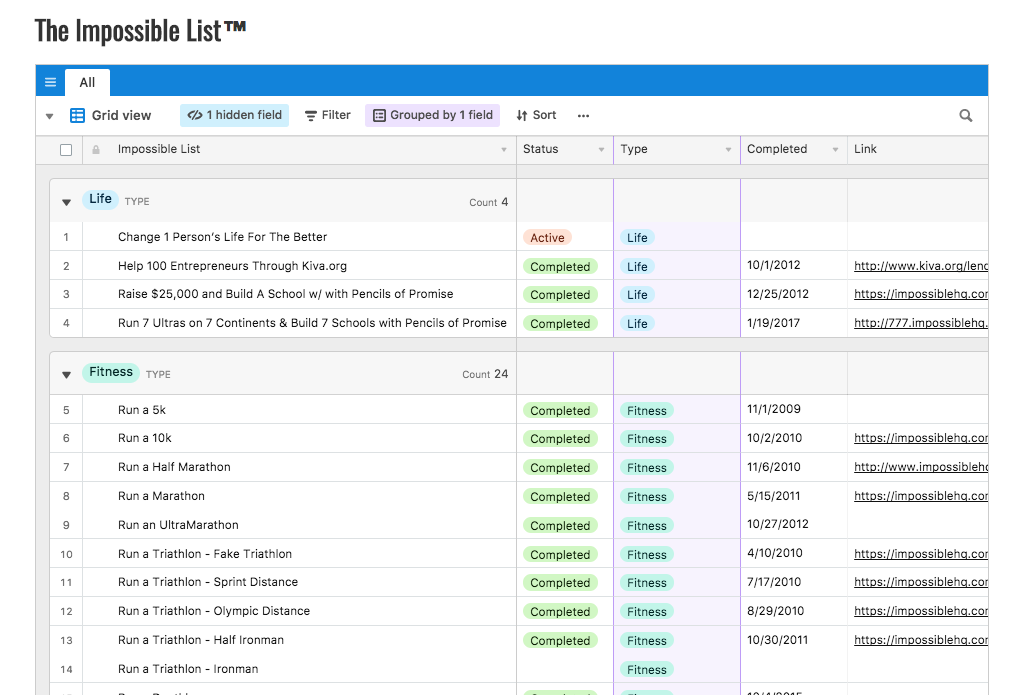This screenshot has width=1025, height=695.
Task: Toggle the select-all rows checkbox
Action: point(66,149)
